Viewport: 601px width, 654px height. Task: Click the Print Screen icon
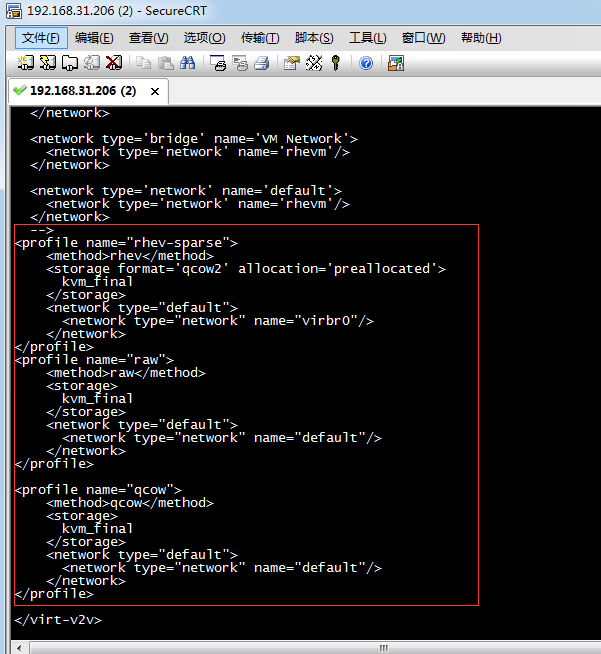click(218, 63)
